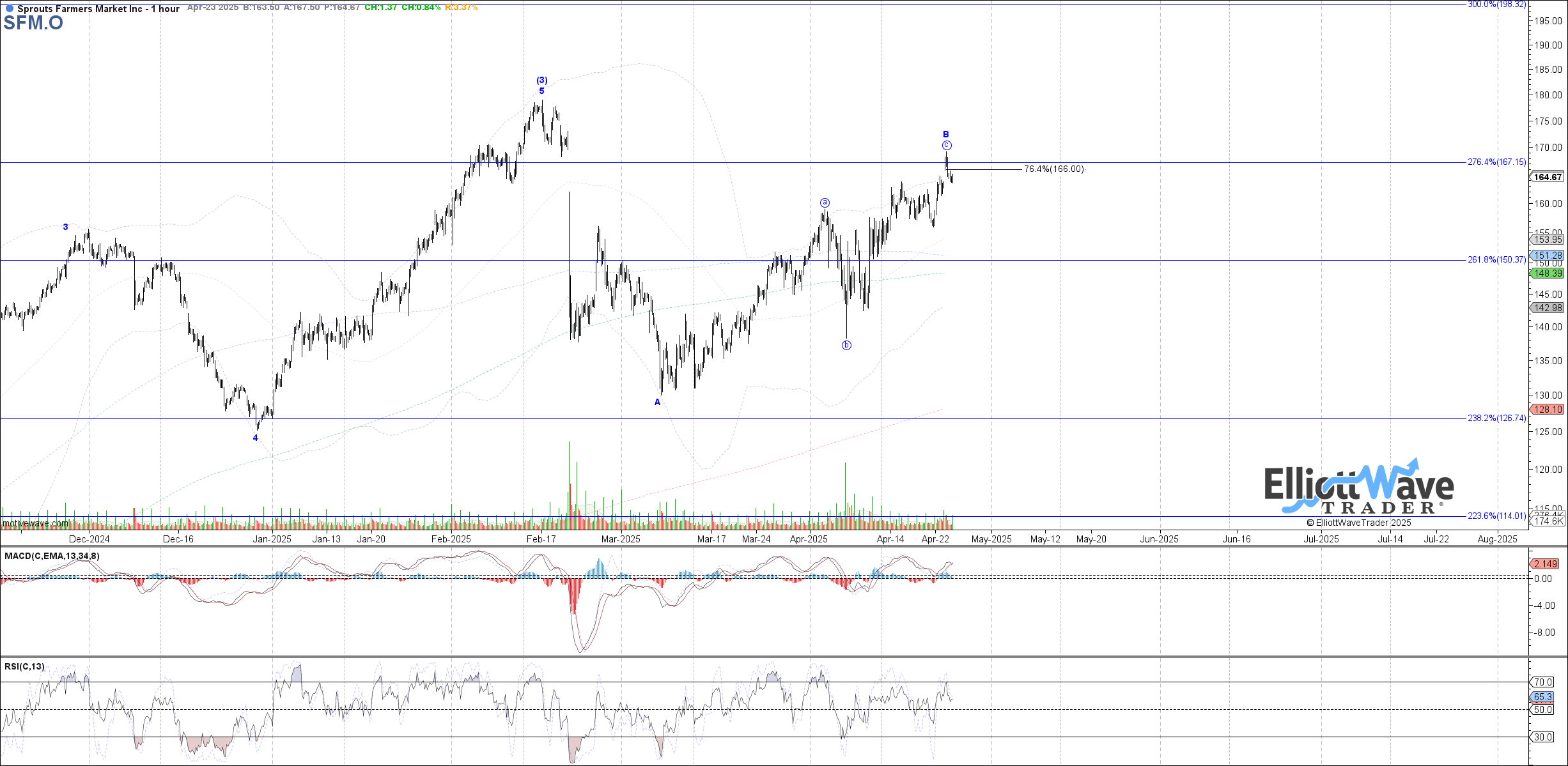Select the 261.8%(150.37) Fibonacci level label

pyautogui.click(x=1496, y=259)
